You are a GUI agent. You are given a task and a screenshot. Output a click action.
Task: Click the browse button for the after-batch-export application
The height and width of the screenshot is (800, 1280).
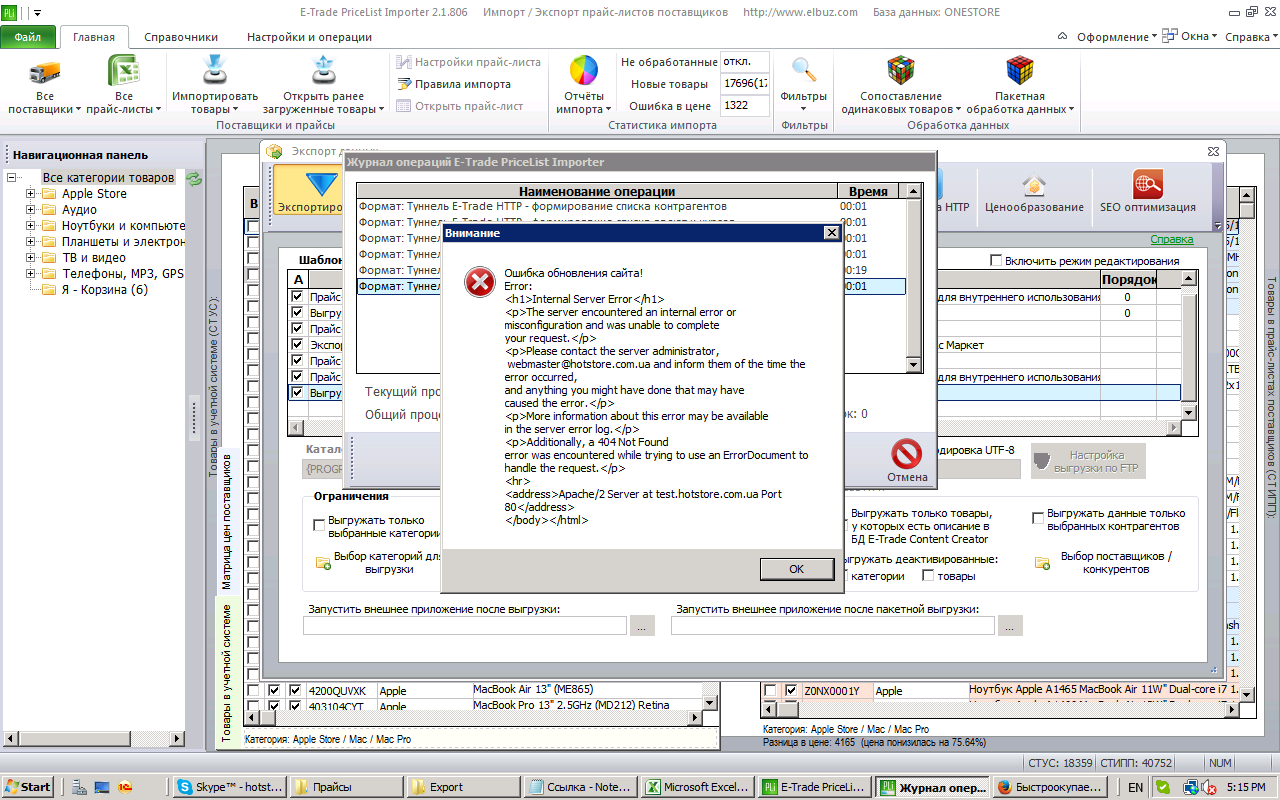pyautogui.click(x=1010, y=626)
